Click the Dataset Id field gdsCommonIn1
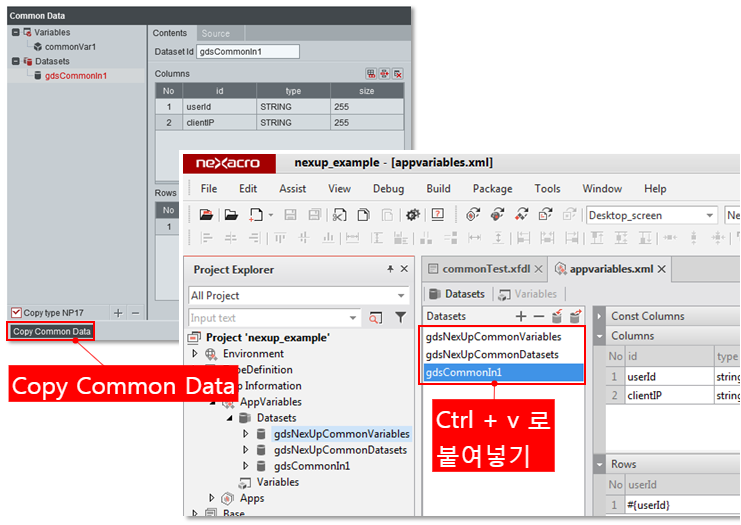 248,52
